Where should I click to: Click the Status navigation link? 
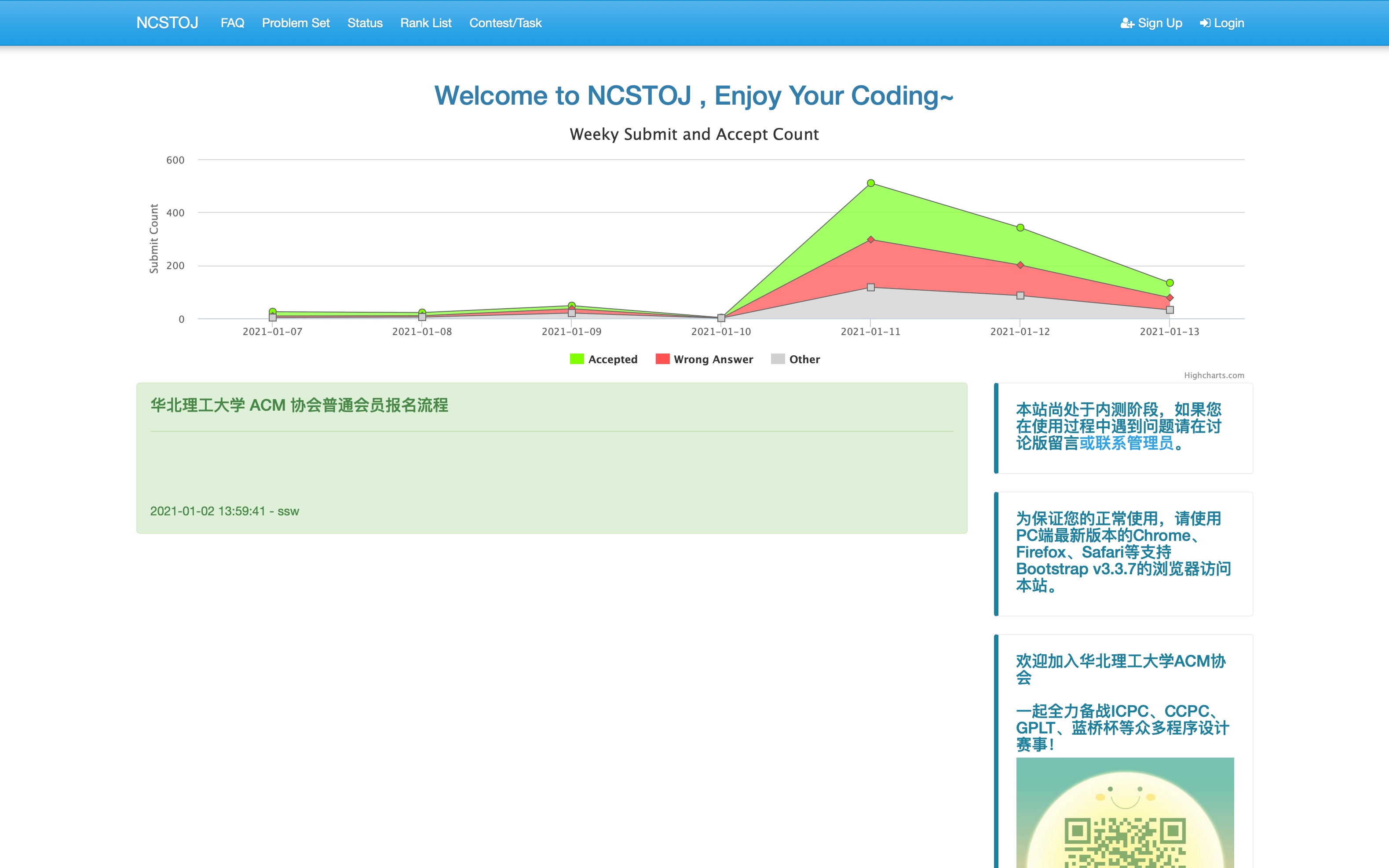(x=364, y=22)
